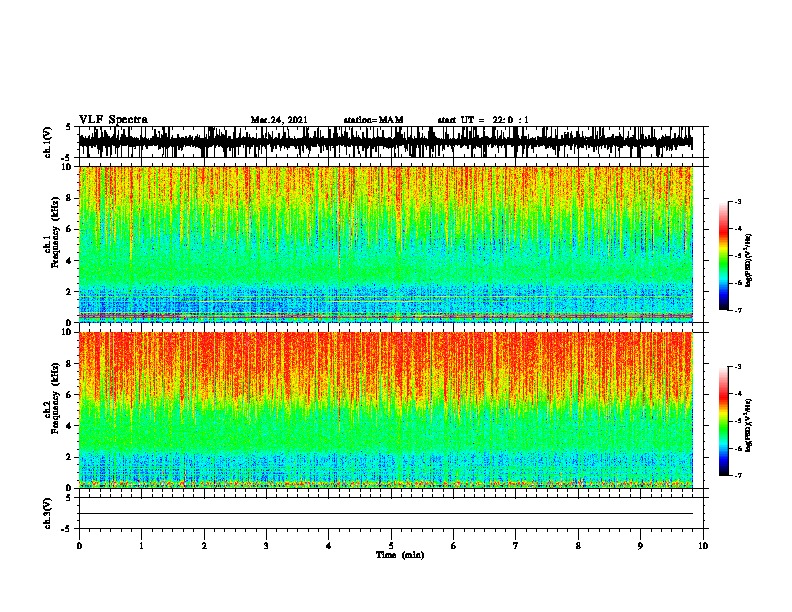The height and width of the screenshot is (612, 792).
Task: Click the time axis tick label "2"
Action: point(204,546)
